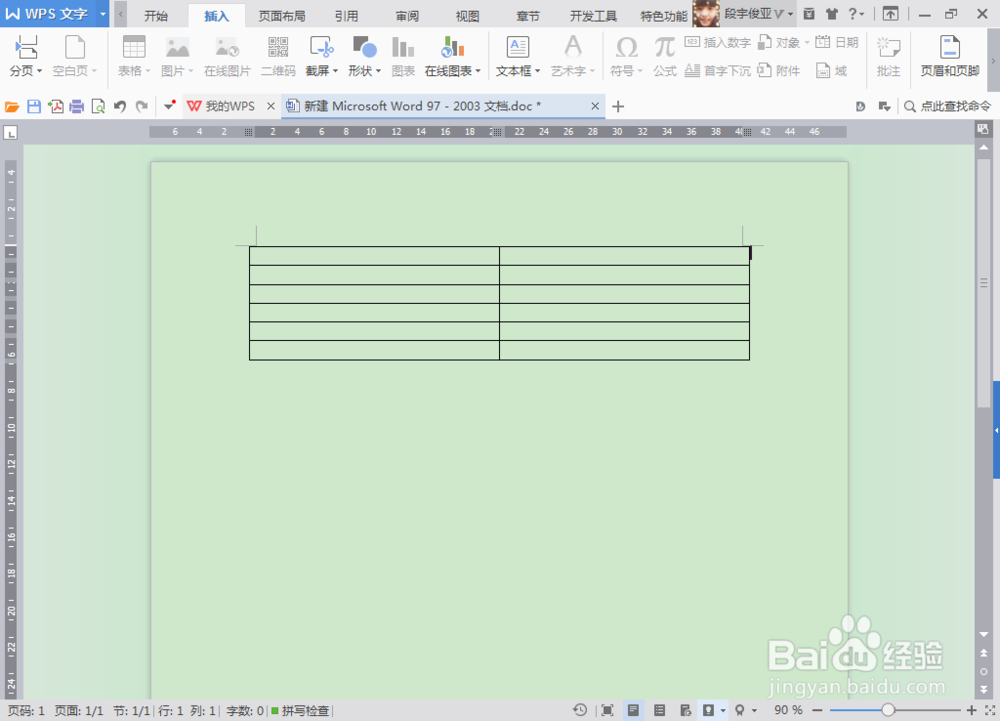Open online pictures (在线图片)
Image resolution: width=1000 pixels, height=721 pixels.
[227, 55]
